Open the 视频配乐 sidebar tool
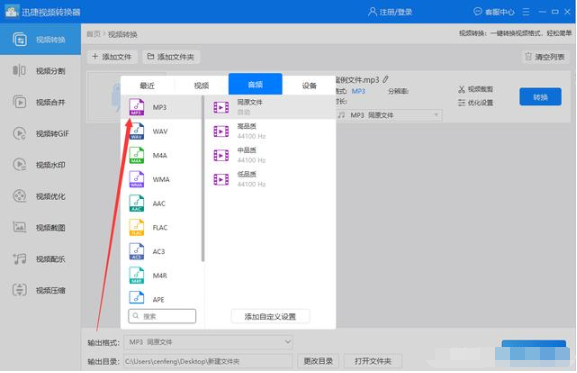 point(40,259)
